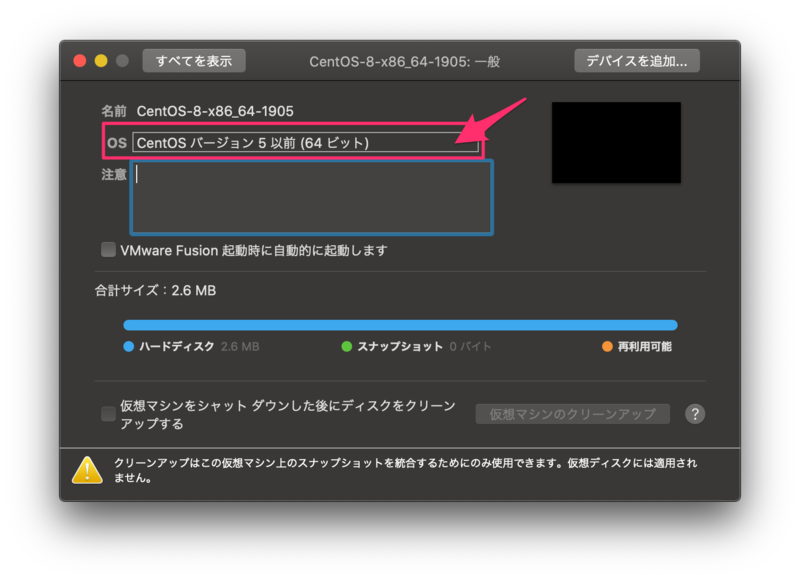Click the blue disk usage bar
Viewport: 800px width, 580px height.
[x=401, y=325]
